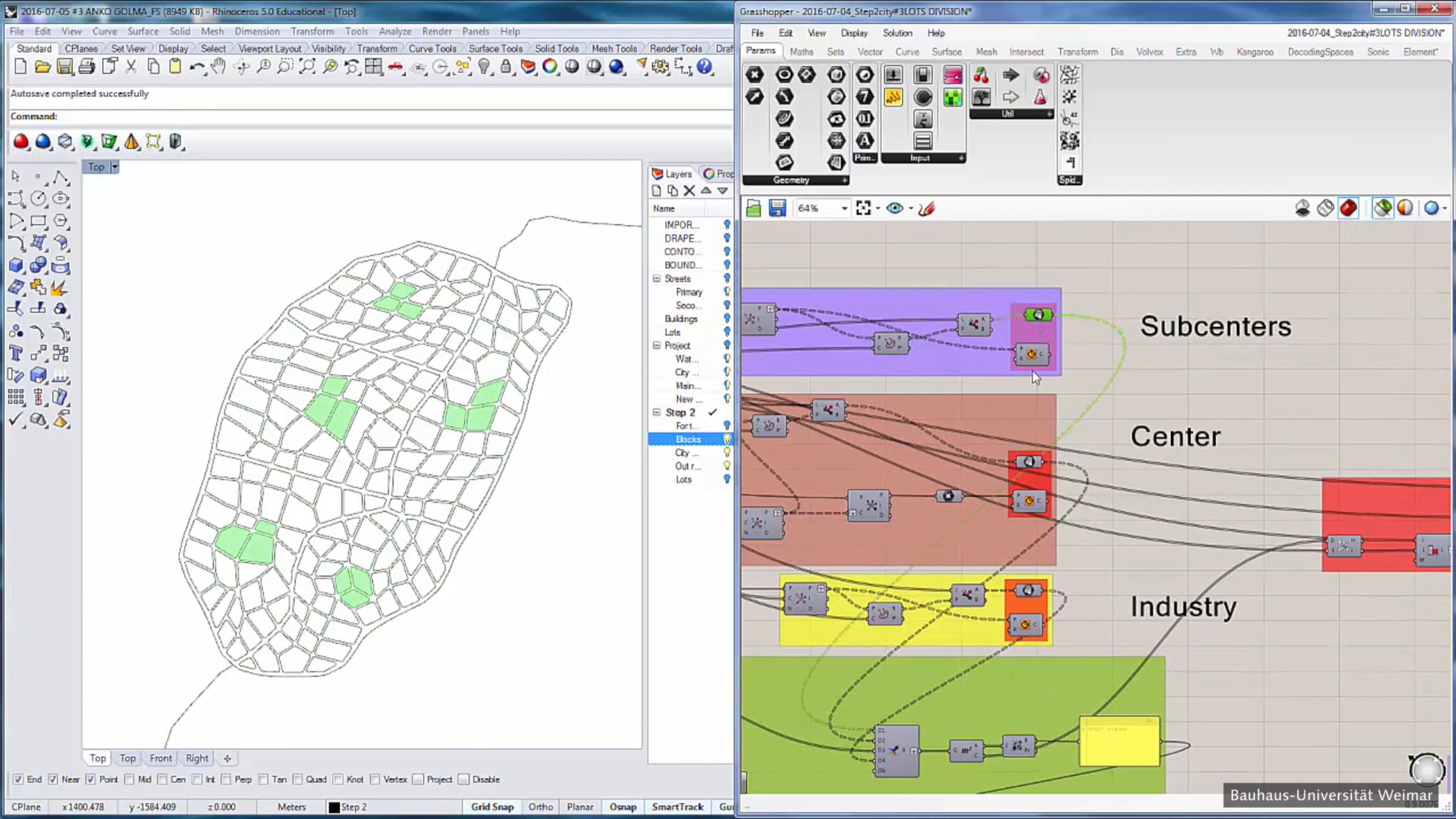Click the Ortho status bar button
The width and height of the screenshot is (1456, 819).
click(x=540, y=807)
